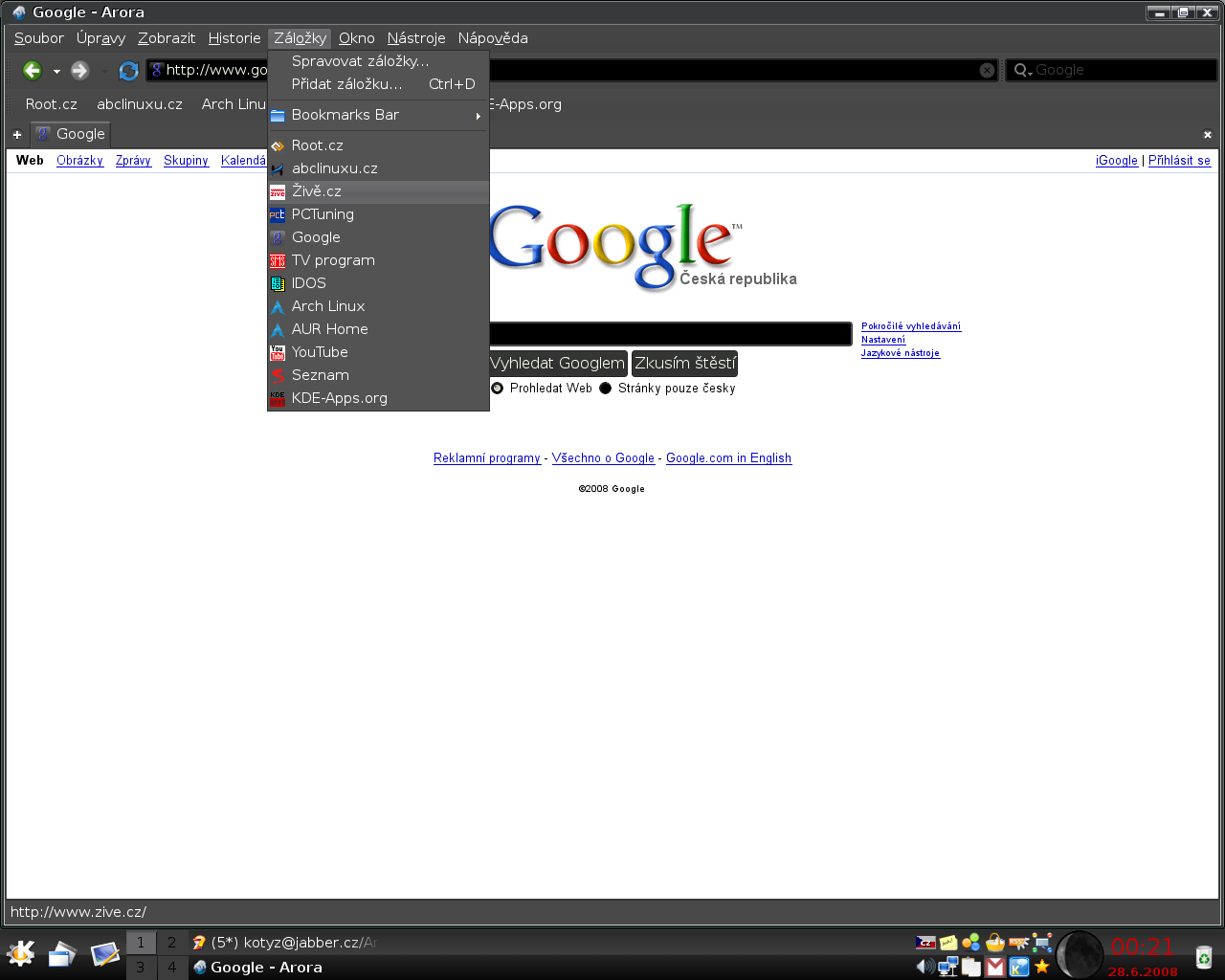Open the Soubor menu
Viewport: 1225px width, 980px height.
(x=39, y=38)
